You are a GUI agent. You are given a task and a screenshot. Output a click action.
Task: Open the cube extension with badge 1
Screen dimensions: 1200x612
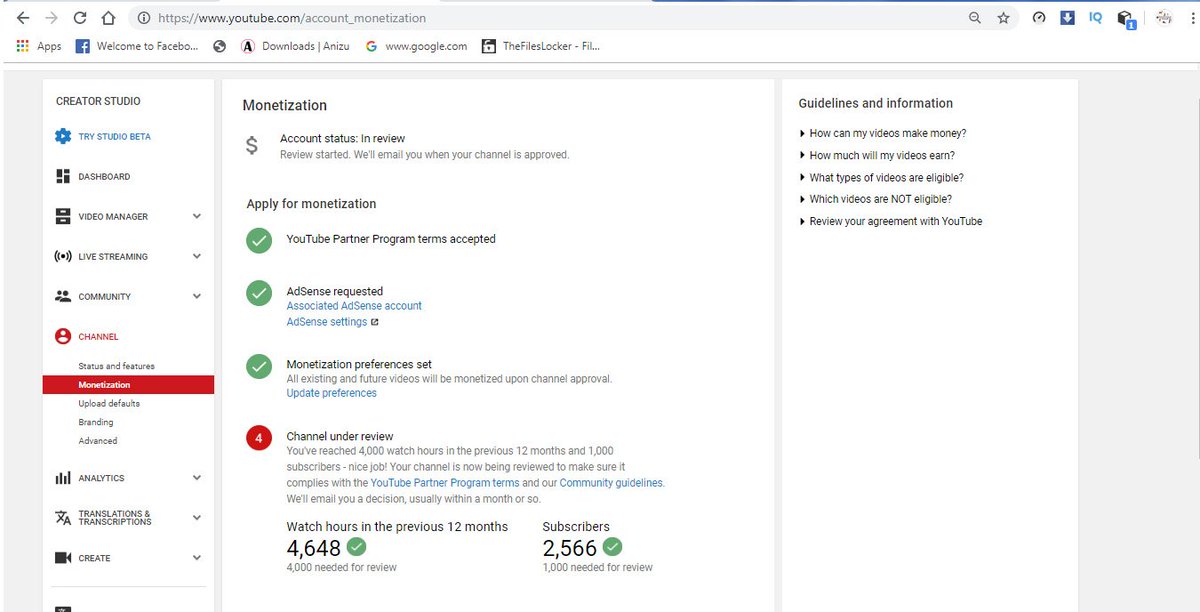point(1126,19)
